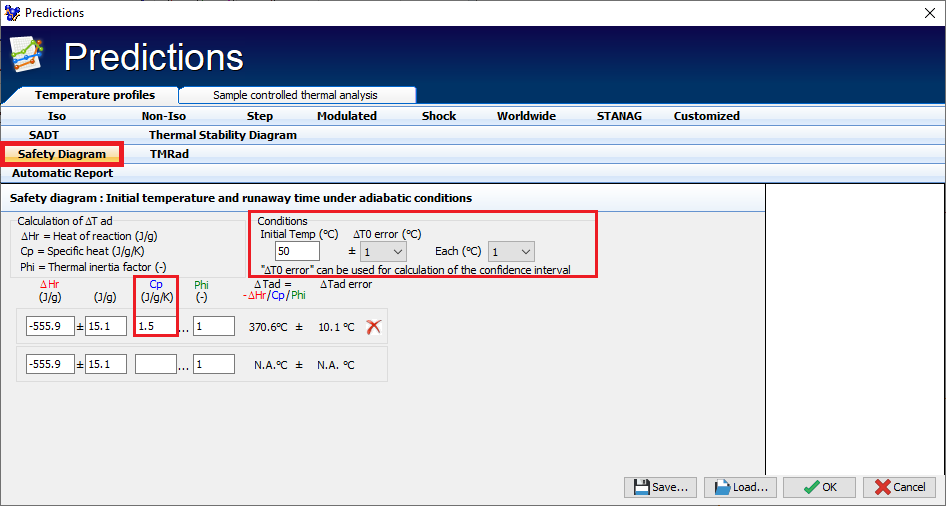The height and width of the screenshot is (506, 946).
Task: Click the Cp field containing 1.5
Action: coord(155,326)
